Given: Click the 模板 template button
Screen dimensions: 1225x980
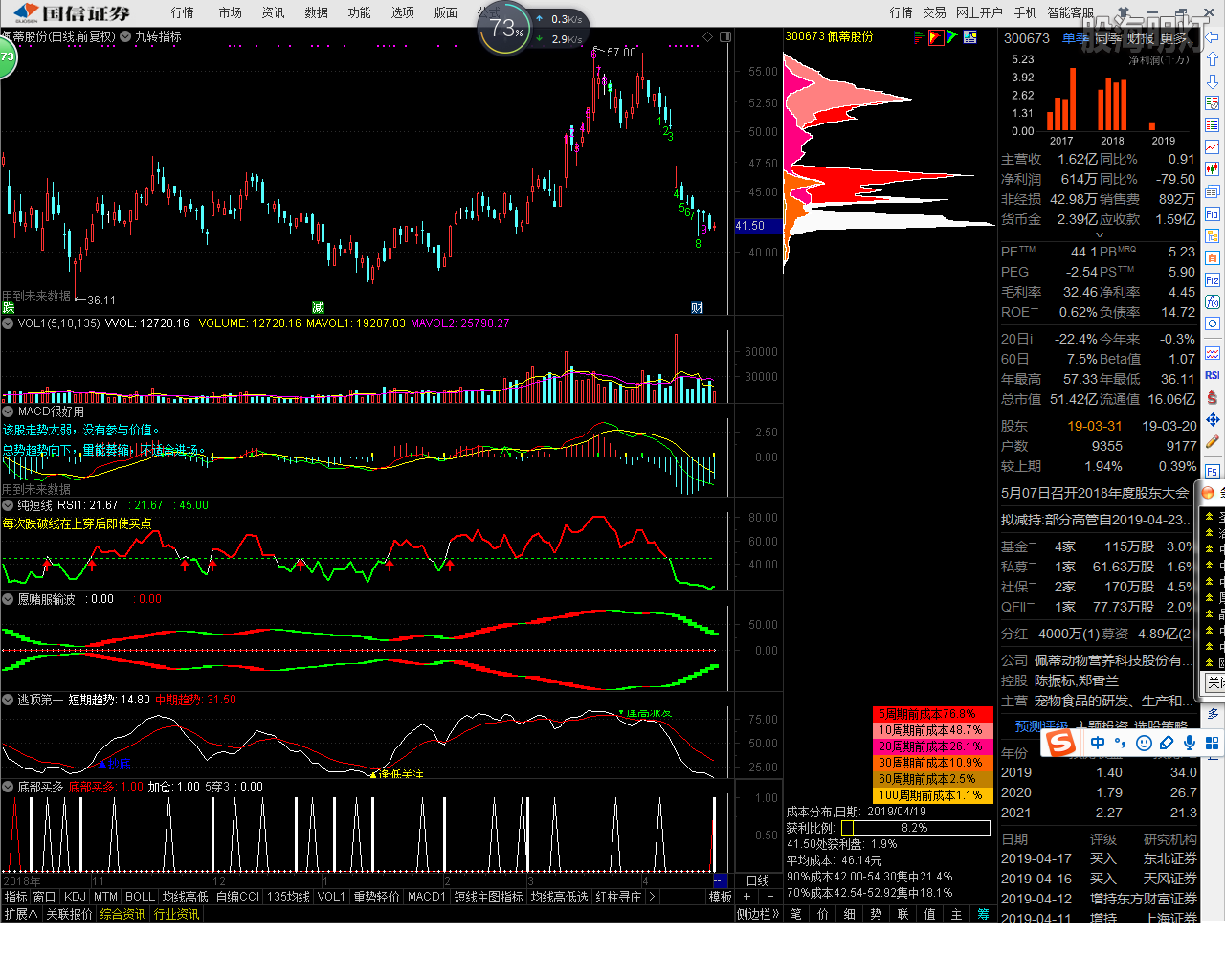Looking at the screenshot, I should pos(721,897).
